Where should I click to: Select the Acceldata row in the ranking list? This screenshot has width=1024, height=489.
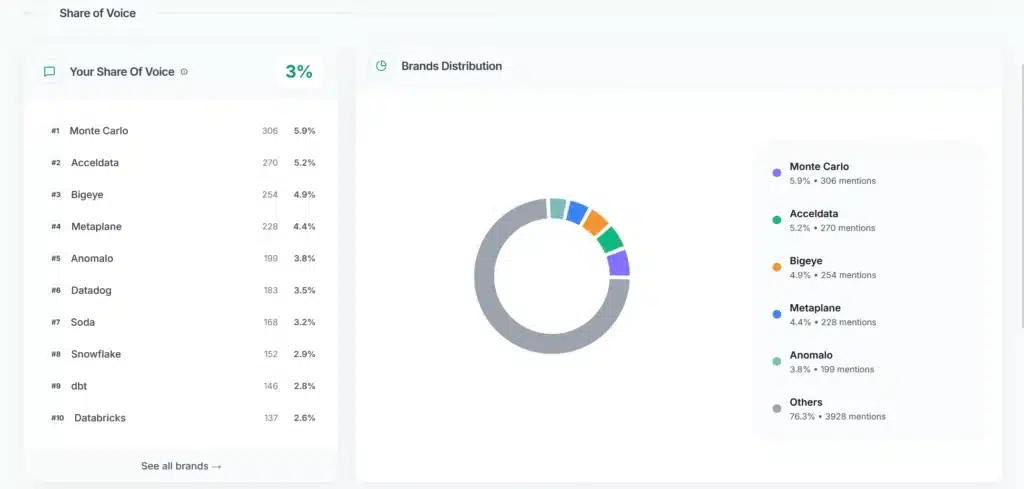(183, 163)
